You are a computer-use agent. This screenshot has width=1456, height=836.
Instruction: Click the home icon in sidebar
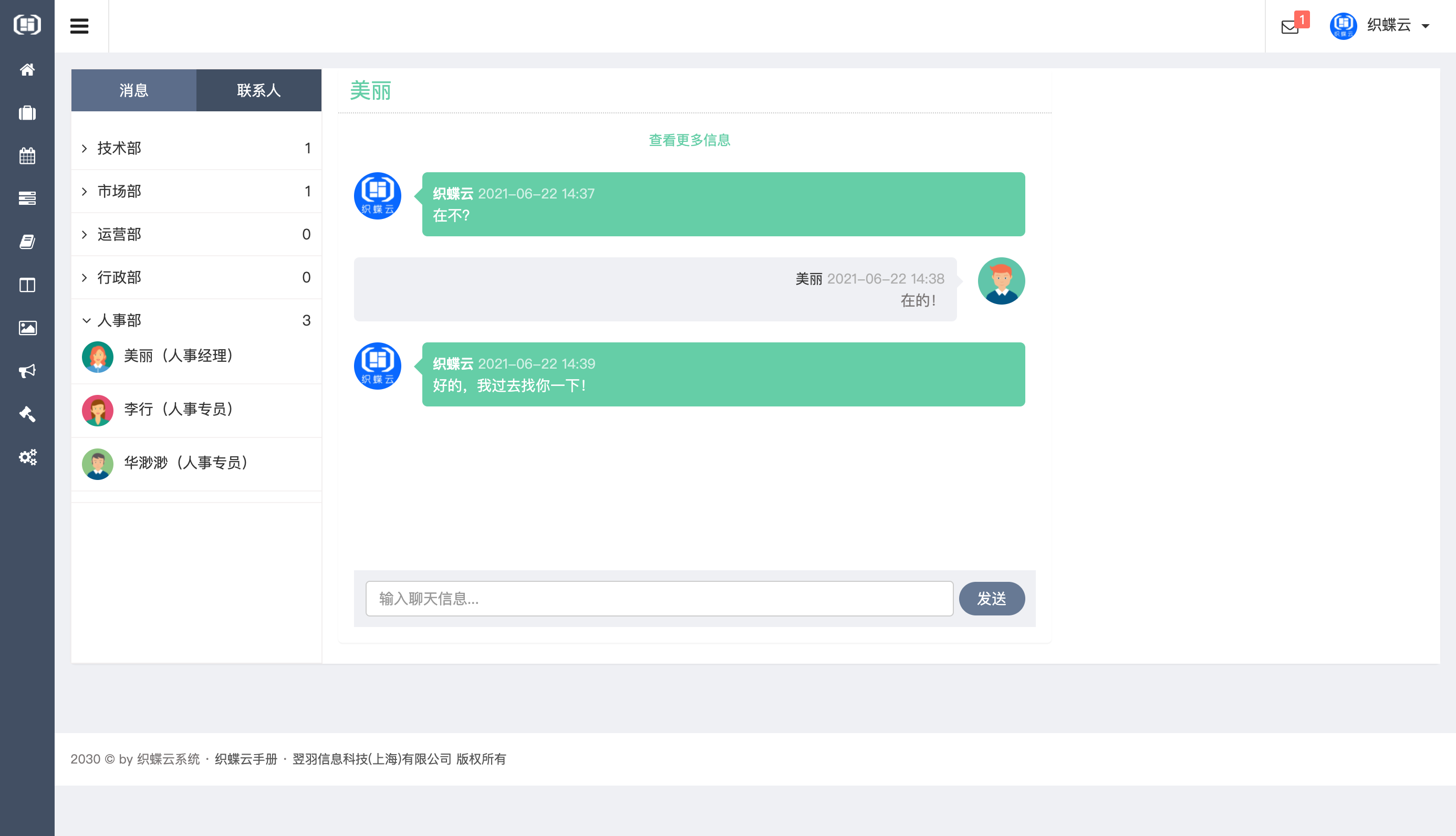click(x=27, y=69)
